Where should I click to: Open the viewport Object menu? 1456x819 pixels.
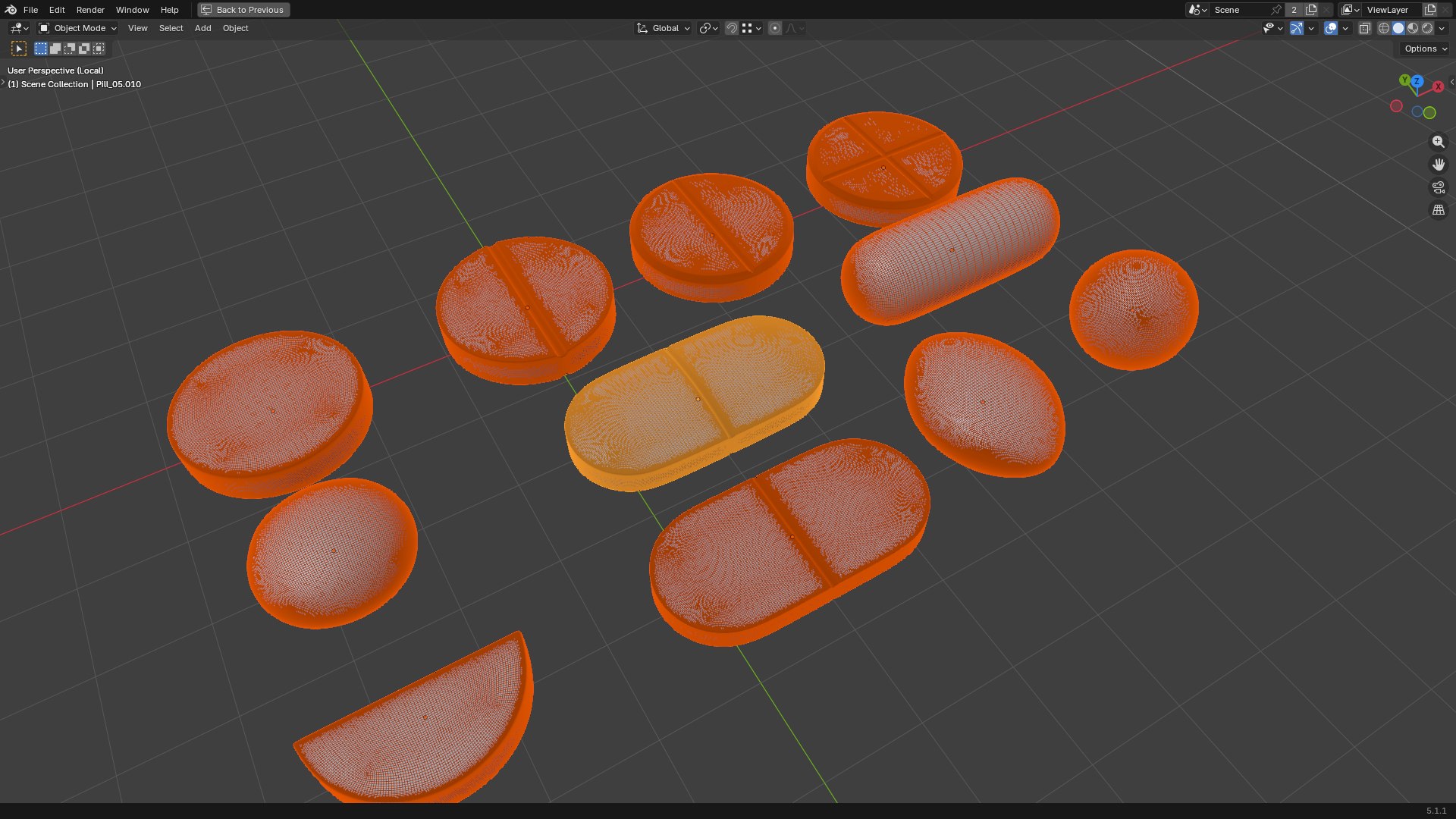(x=235, y=28)
